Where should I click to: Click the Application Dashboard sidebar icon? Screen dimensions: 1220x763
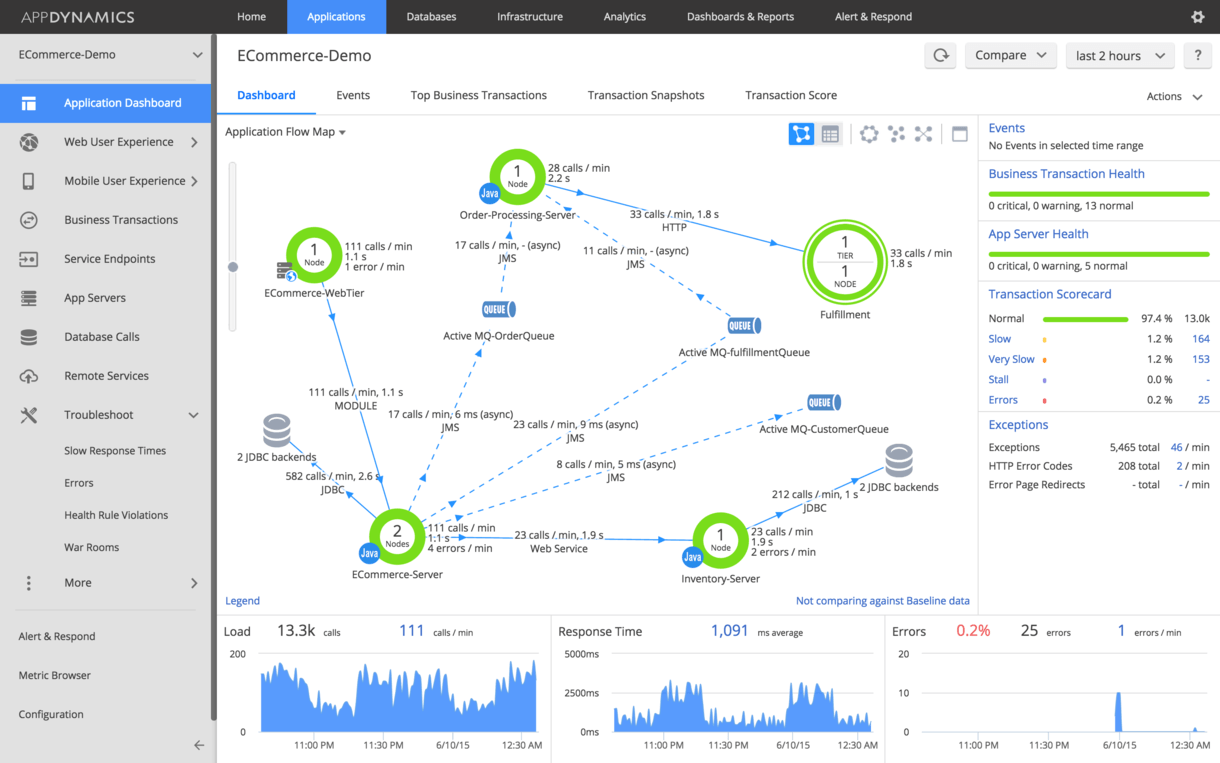28,103
